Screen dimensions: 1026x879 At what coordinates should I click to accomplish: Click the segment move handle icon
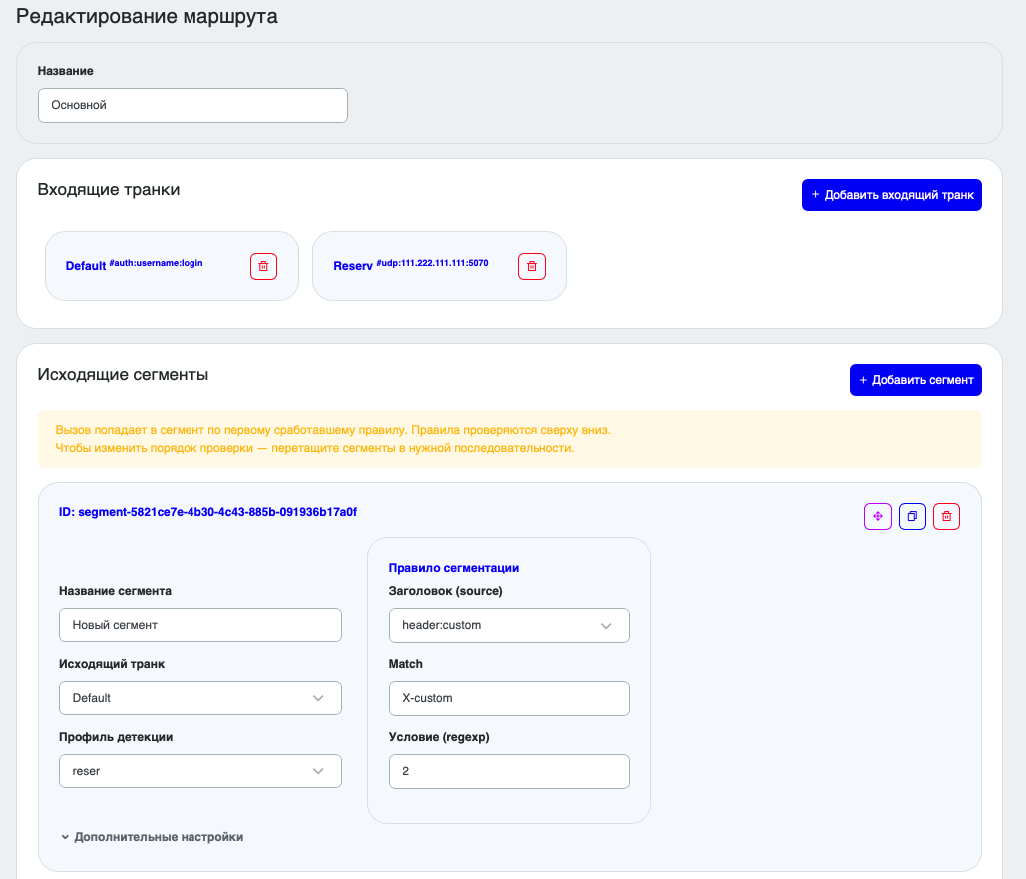click(877, 516)
